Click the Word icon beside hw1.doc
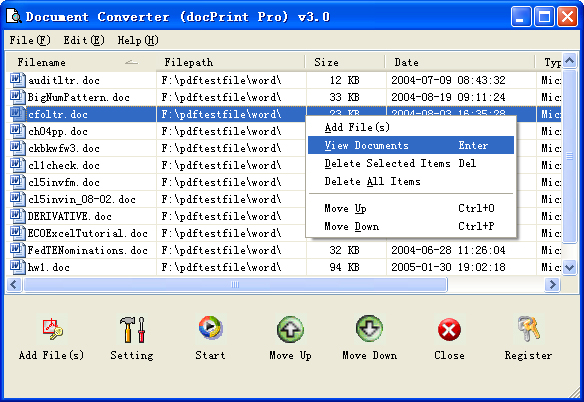This screenshot has width=584, height=402. tap(17, 267)
